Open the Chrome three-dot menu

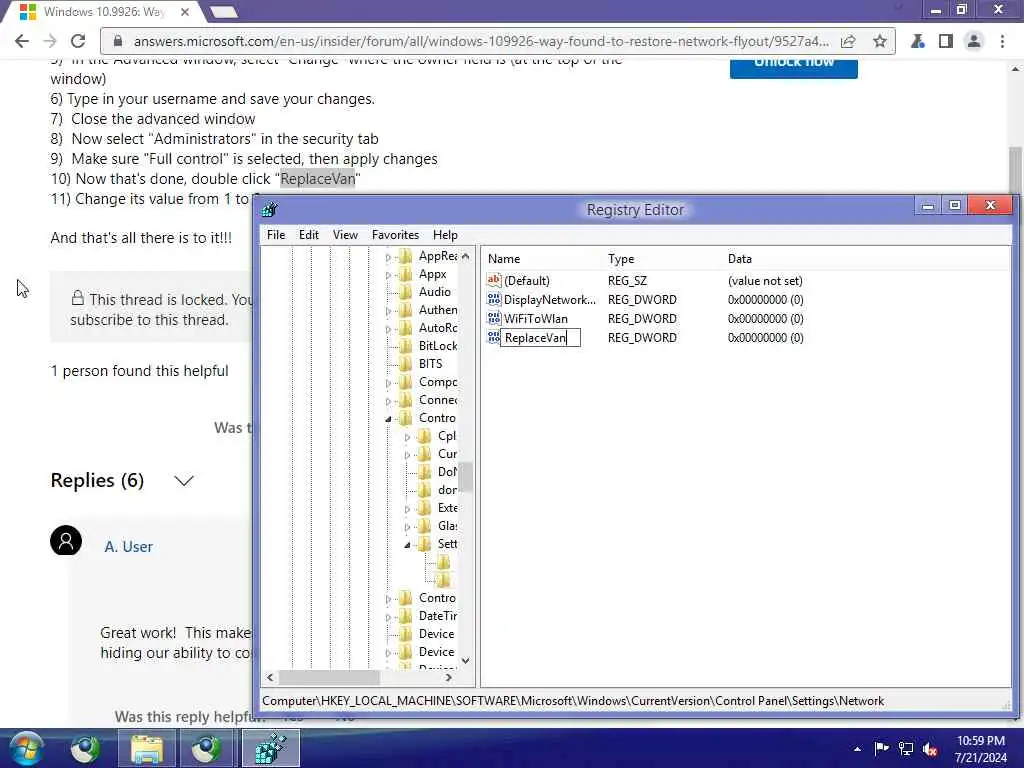tap(1002, 41)
